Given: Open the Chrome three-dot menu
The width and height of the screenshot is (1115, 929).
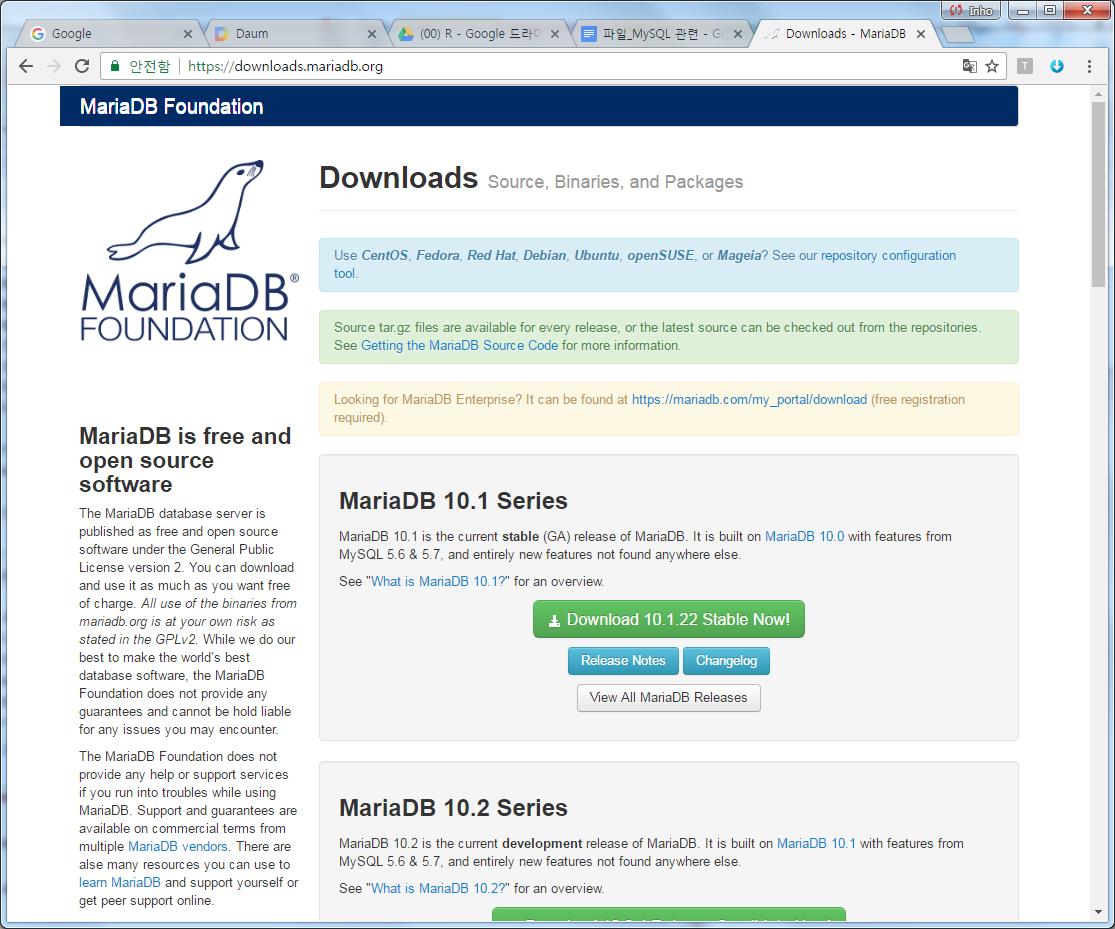Looking at the screenshot, I should (x=1089, y=66).
